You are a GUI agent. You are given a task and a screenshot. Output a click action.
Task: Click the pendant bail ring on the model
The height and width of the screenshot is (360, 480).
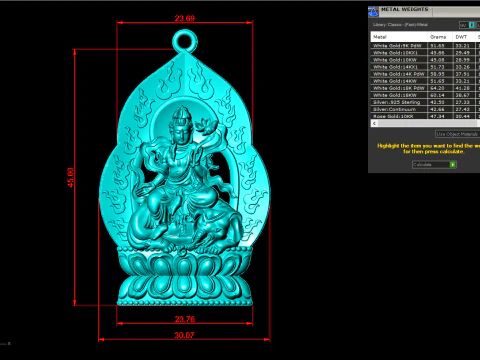(x=185, y=41)
